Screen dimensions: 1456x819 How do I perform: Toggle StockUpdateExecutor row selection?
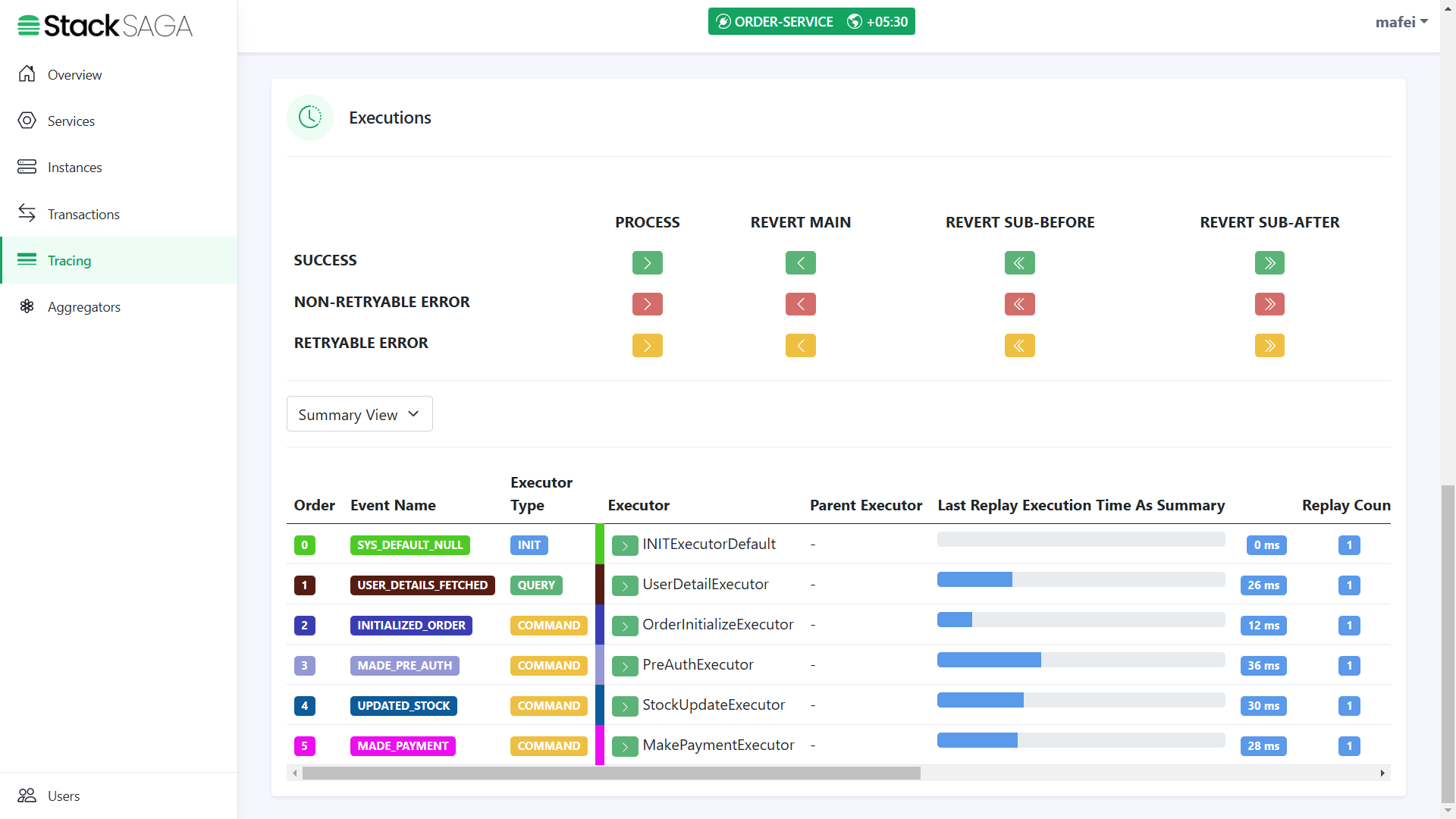(x=305, y=705)
